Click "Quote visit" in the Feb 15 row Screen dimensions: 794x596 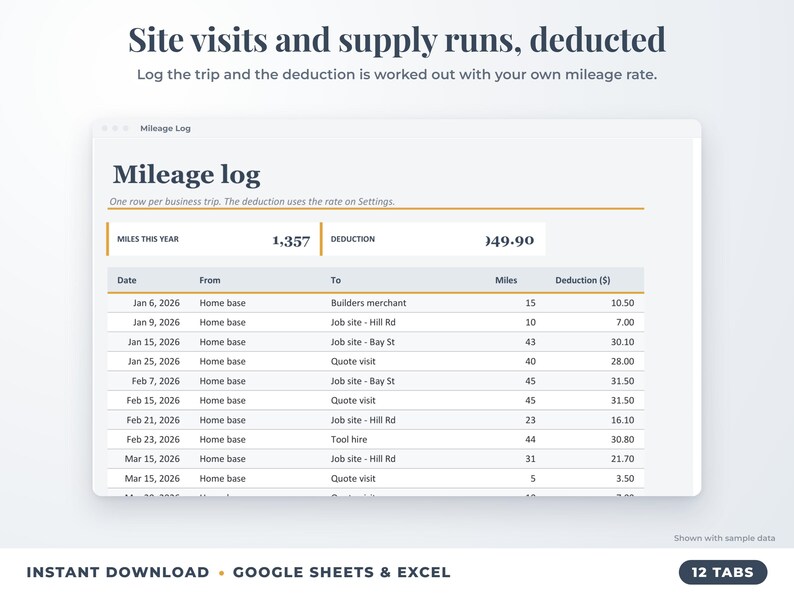[353, 400]
